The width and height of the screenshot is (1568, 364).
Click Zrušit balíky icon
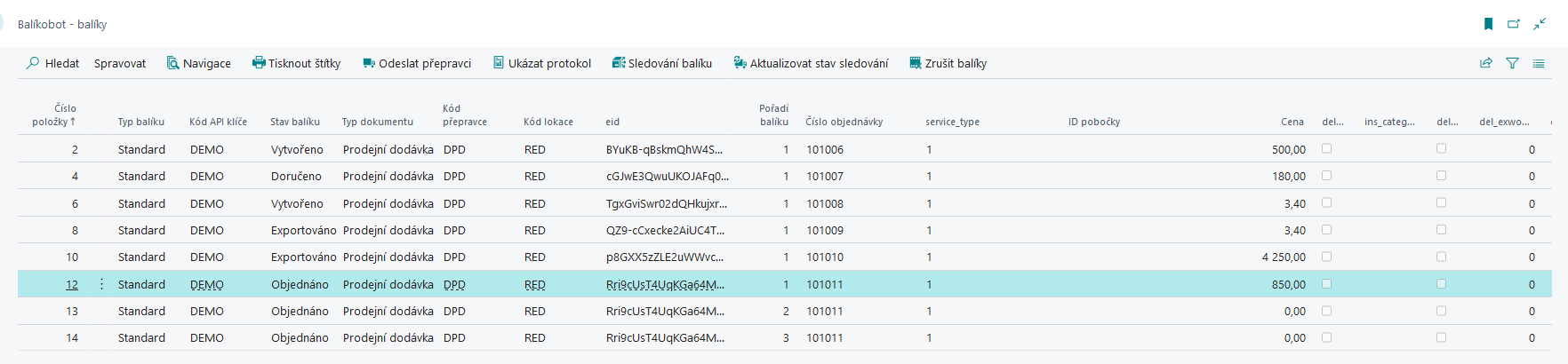pos(915,63)
